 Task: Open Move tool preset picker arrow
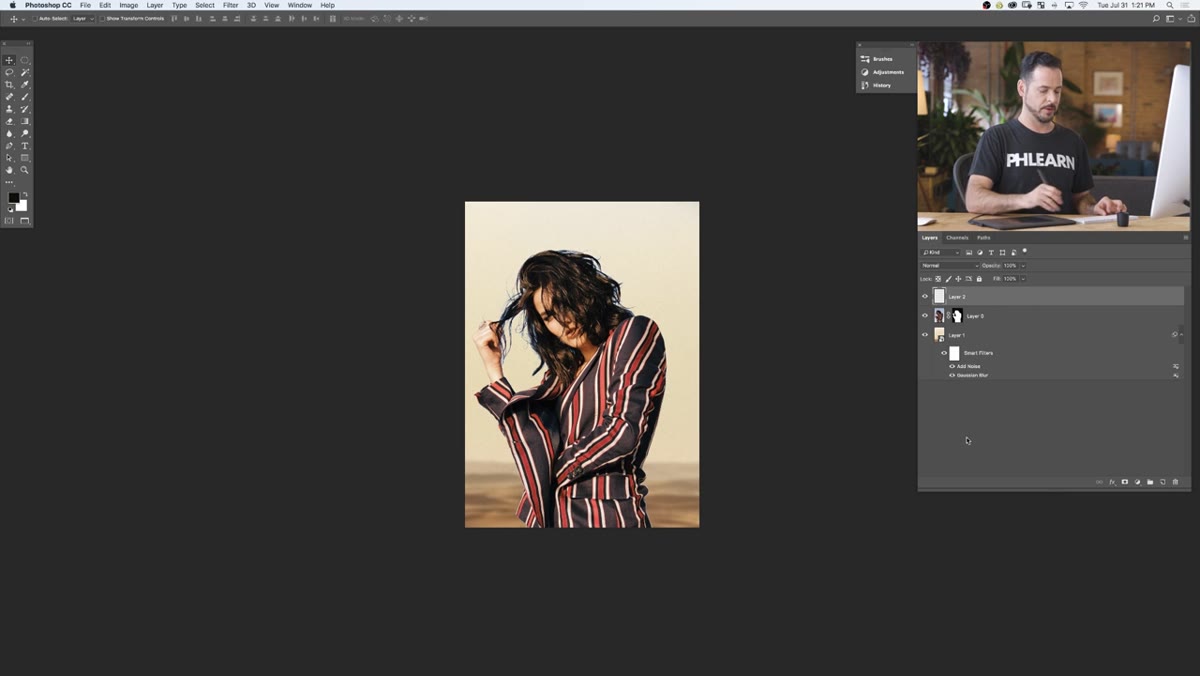[x=23, y=19]
